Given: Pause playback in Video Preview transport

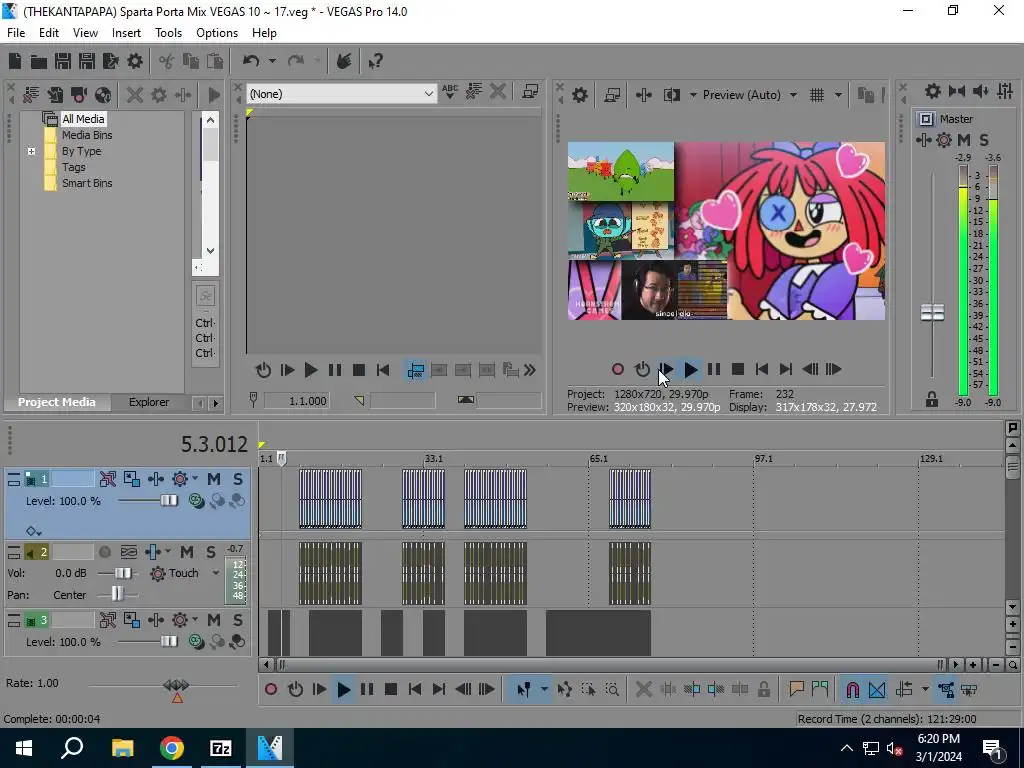Looking at the screenshot, I should (714, 370).
